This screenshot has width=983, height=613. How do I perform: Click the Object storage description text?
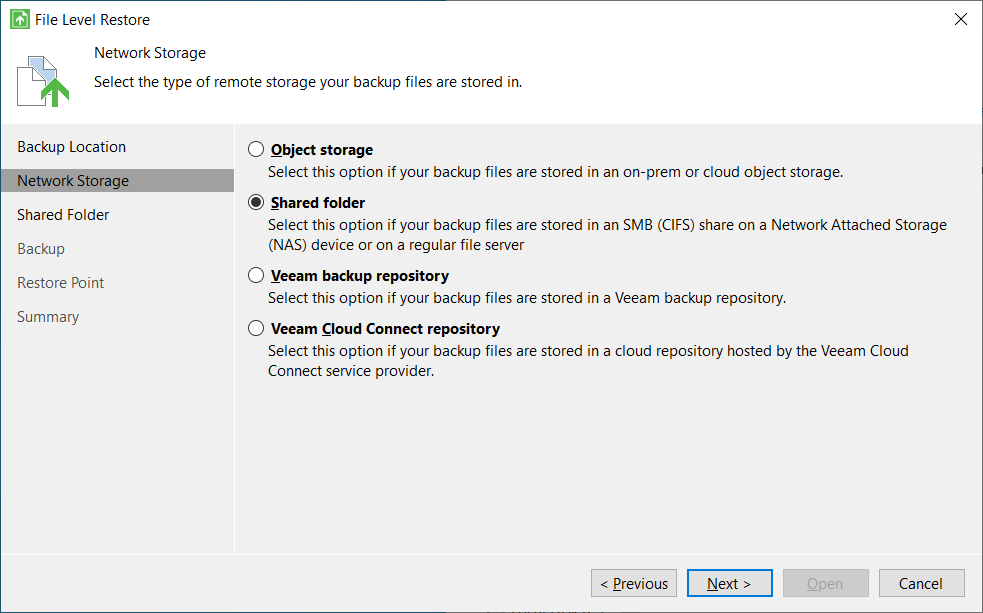(x=555, y=172)
